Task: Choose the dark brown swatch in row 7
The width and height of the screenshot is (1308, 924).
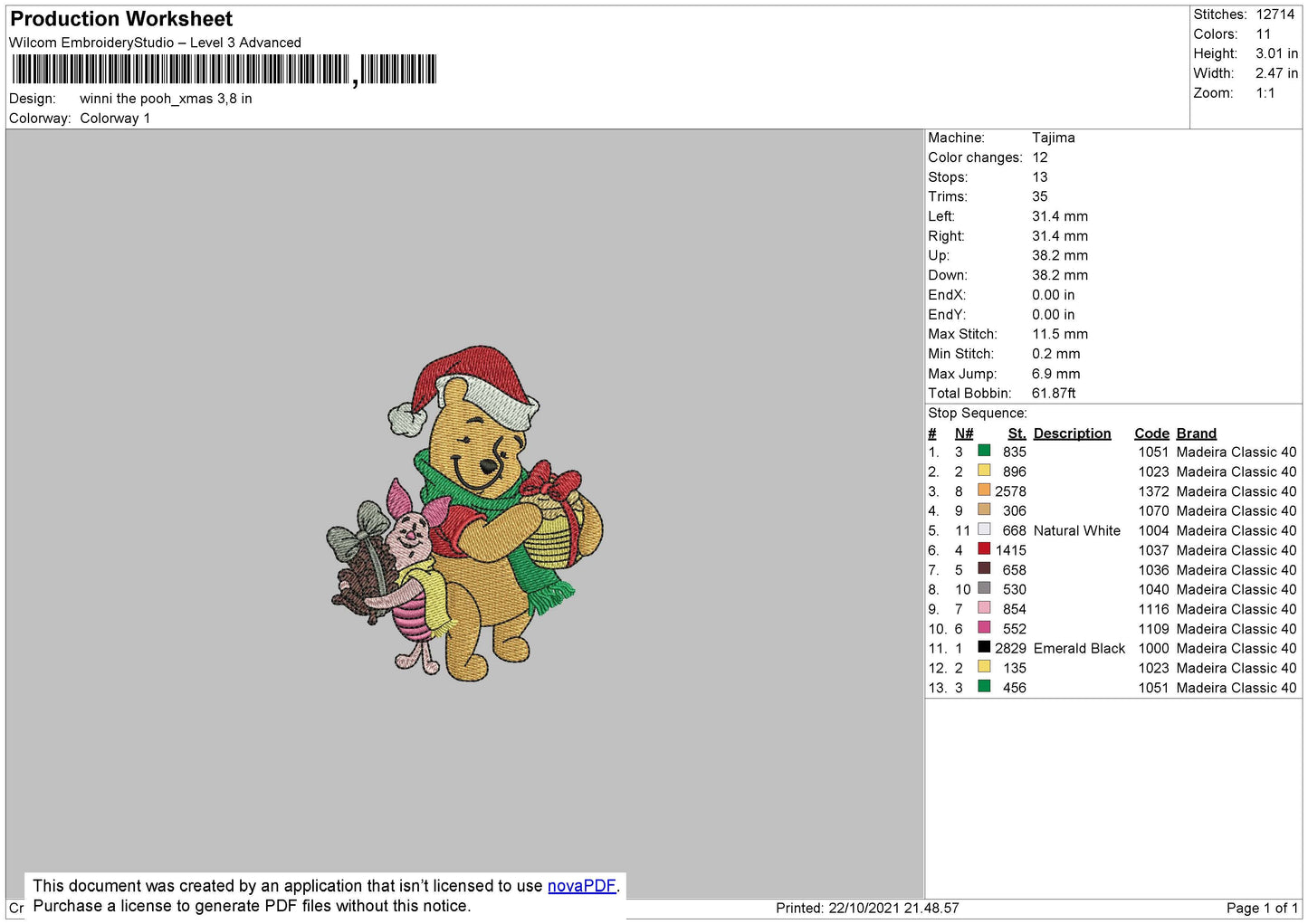Action: (984, 568)
